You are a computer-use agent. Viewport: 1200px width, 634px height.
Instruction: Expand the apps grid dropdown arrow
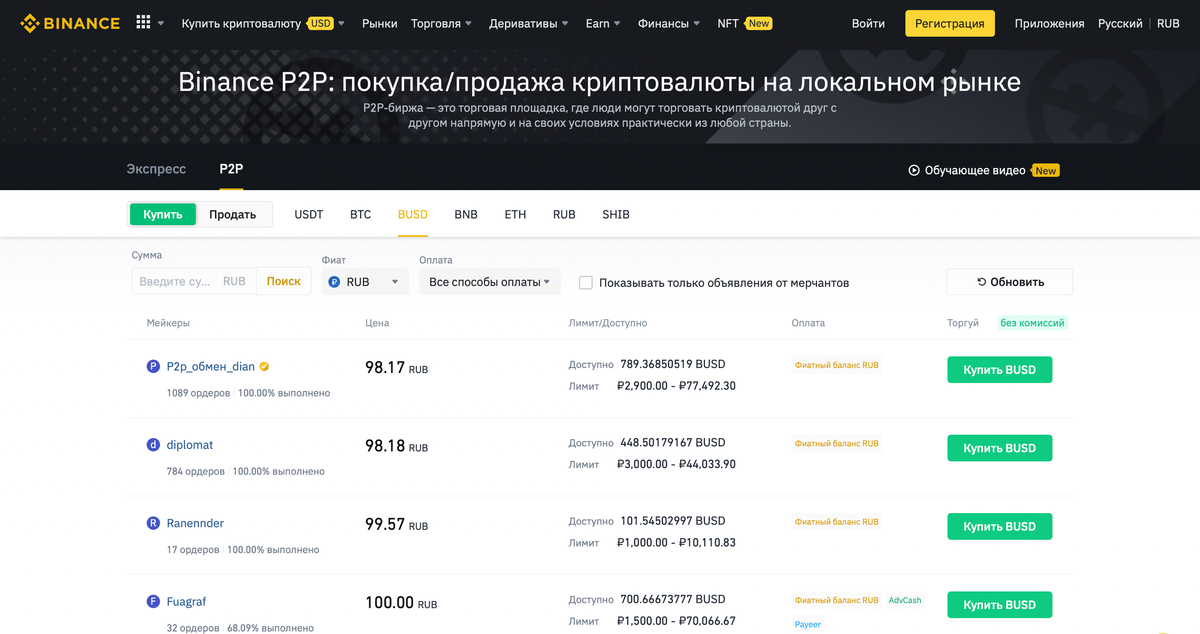click(161, 23)
